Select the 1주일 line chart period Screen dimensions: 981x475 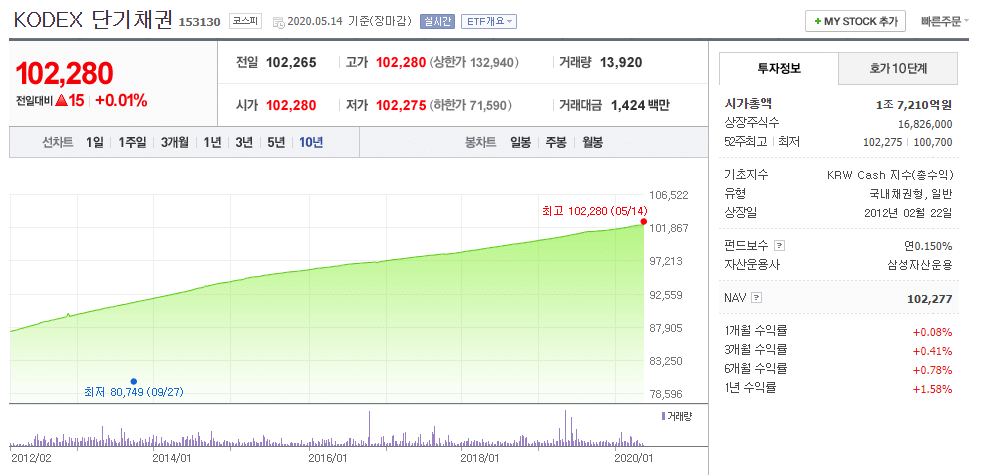point(132,143)
